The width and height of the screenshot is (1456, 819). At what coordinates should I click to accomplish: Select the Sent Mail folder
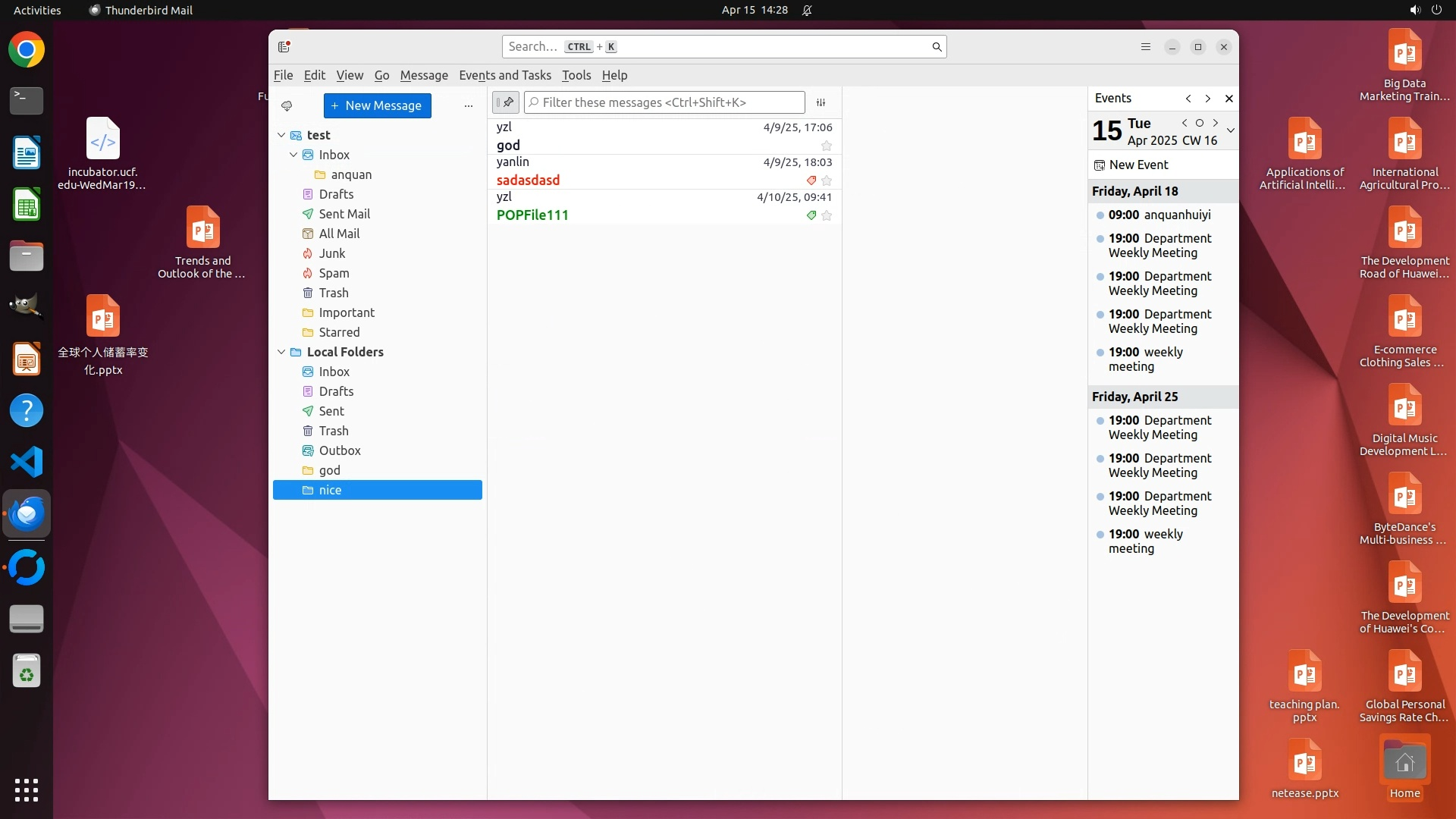tap(344, 214)
